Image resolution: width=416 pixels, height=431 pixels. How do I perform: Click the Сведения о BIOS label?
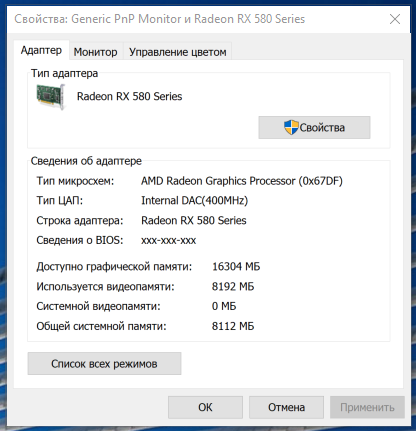[80, 240]
